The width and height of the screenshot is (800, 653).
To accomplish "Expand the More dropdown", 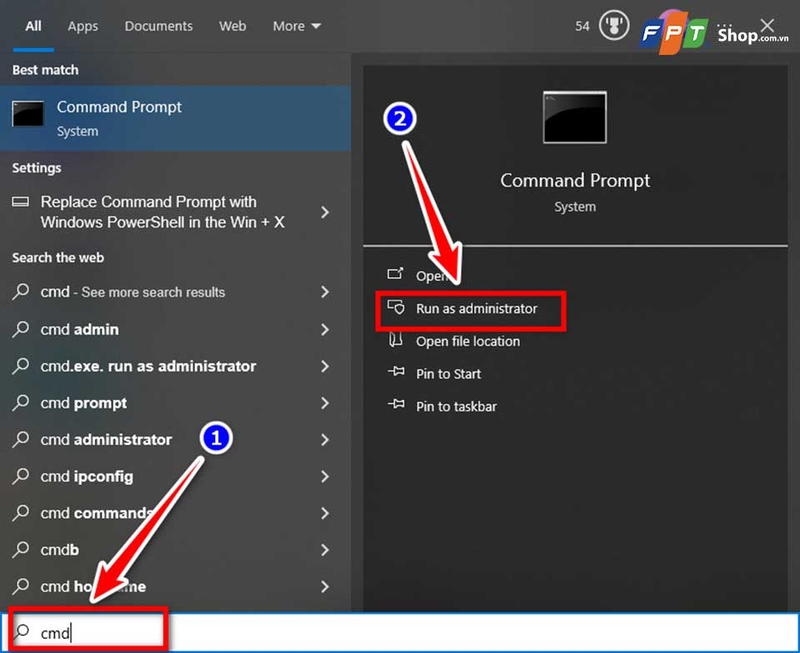I will tap(296, 26).
